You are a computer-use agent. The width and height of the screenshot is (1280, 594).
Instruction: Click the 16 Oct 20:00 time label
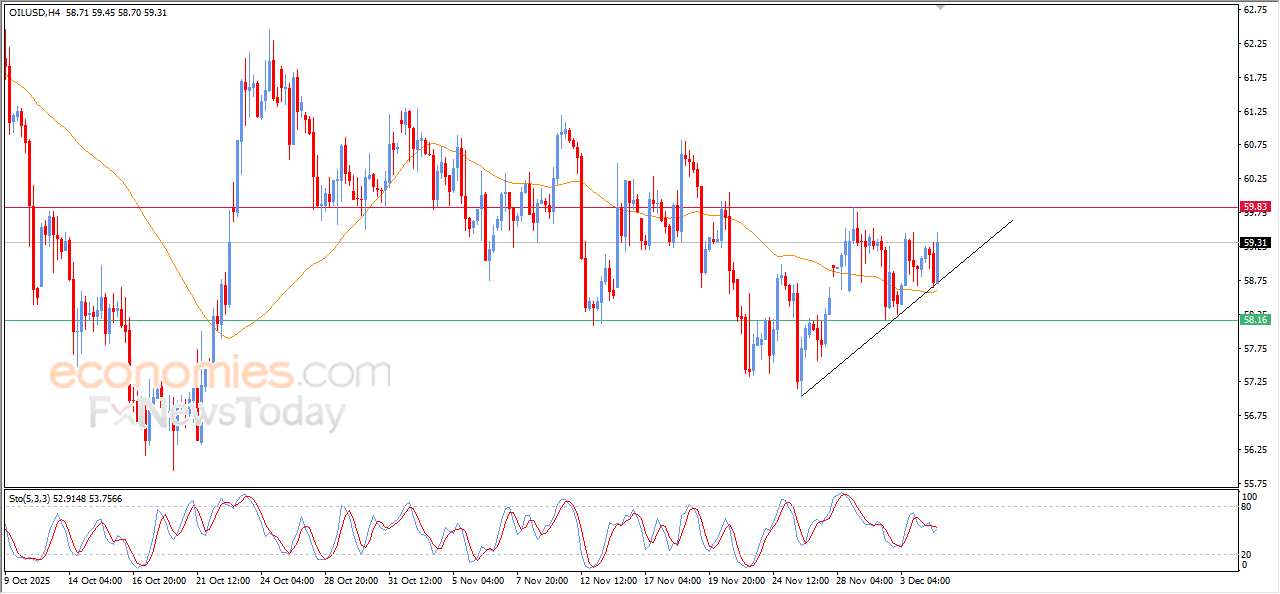[x=158, y=580]
